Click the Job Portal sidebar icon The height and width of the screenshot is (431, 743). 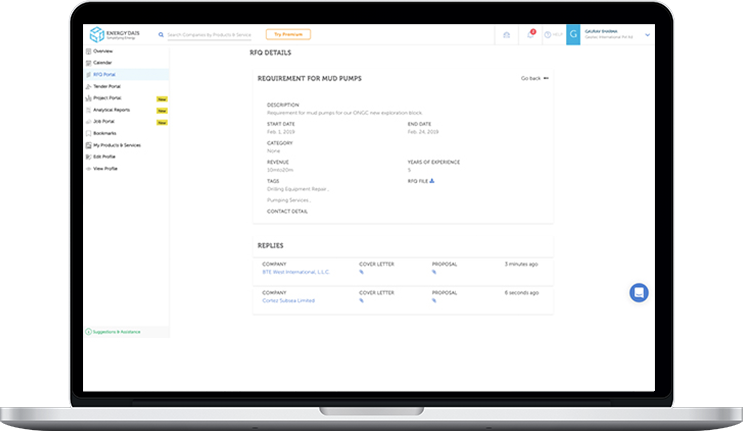(x=88, y=122)
